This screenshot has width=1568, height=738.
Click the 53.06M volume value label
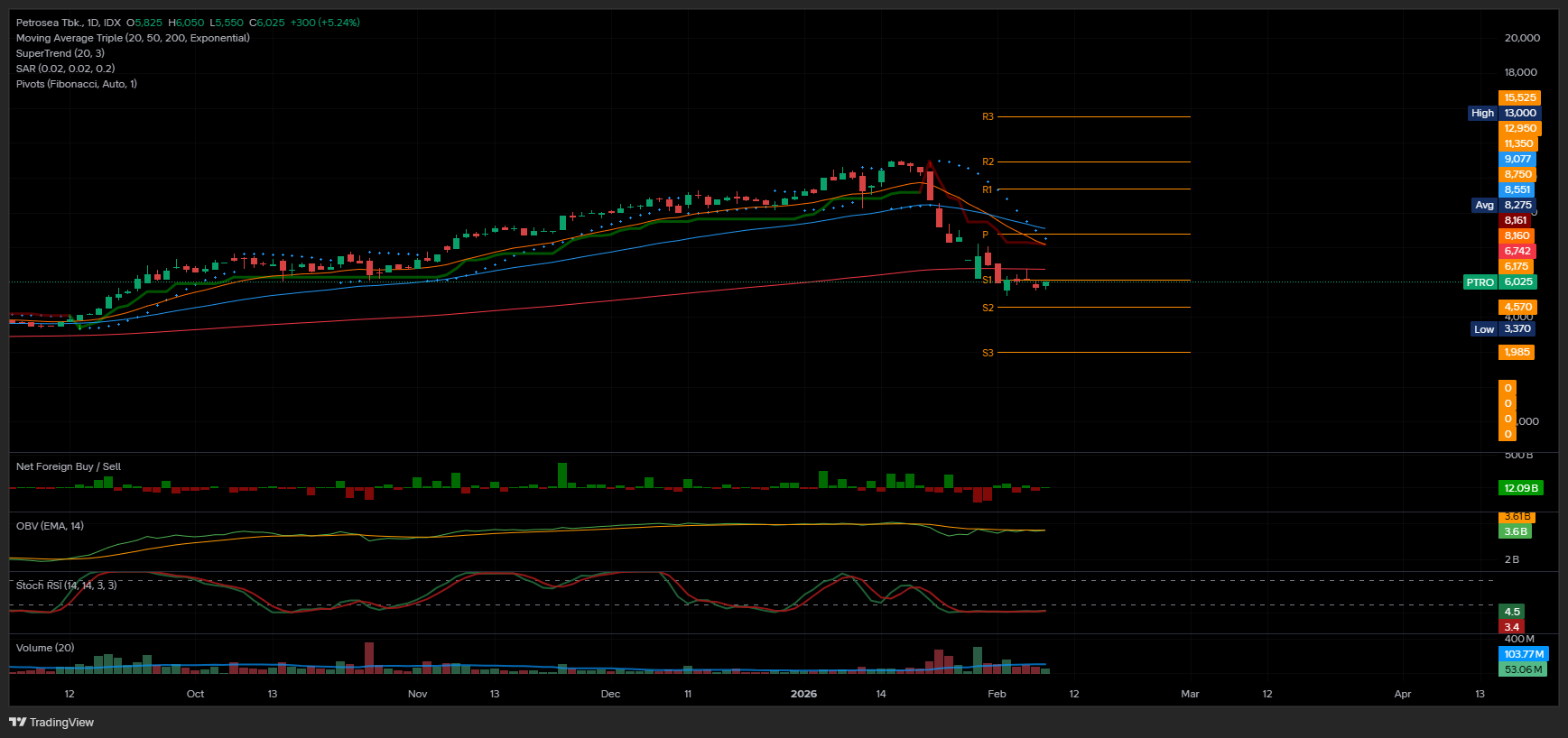click(1522, 669)
